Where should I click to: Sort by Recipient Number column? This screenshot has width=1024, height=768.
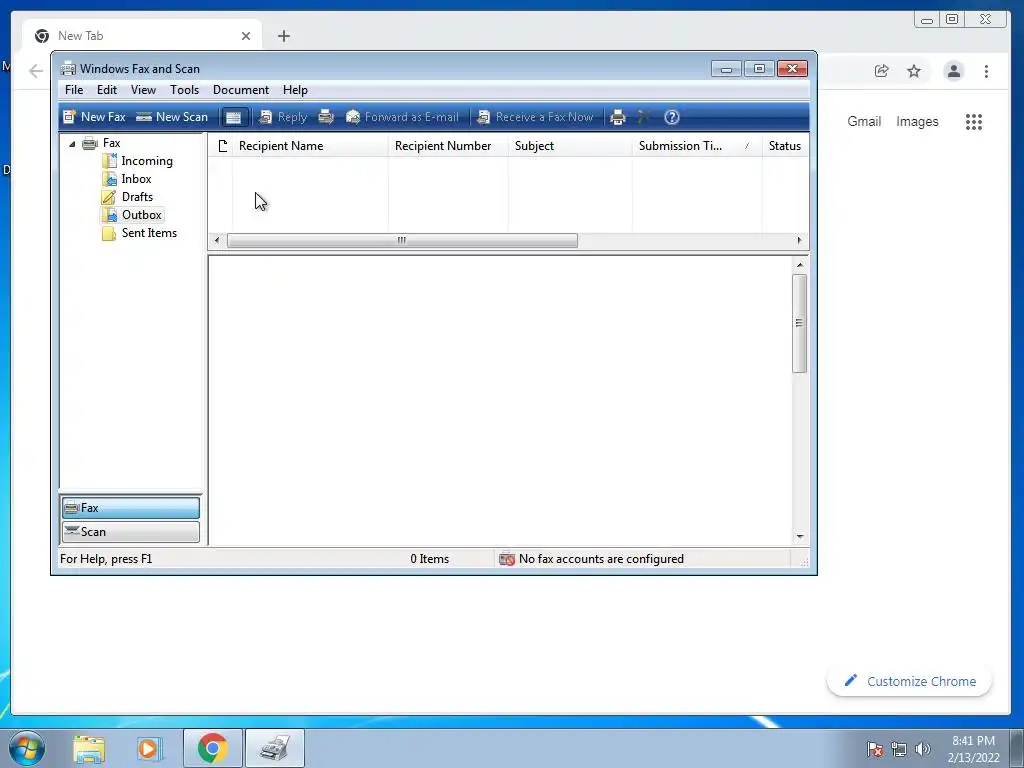(448, 146)
